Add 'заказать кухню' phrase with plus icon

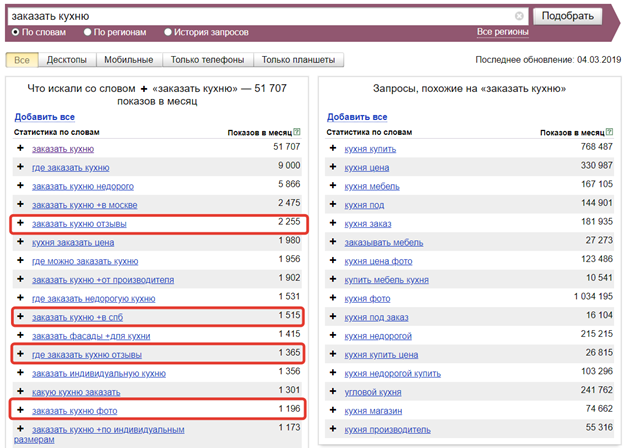20,148
